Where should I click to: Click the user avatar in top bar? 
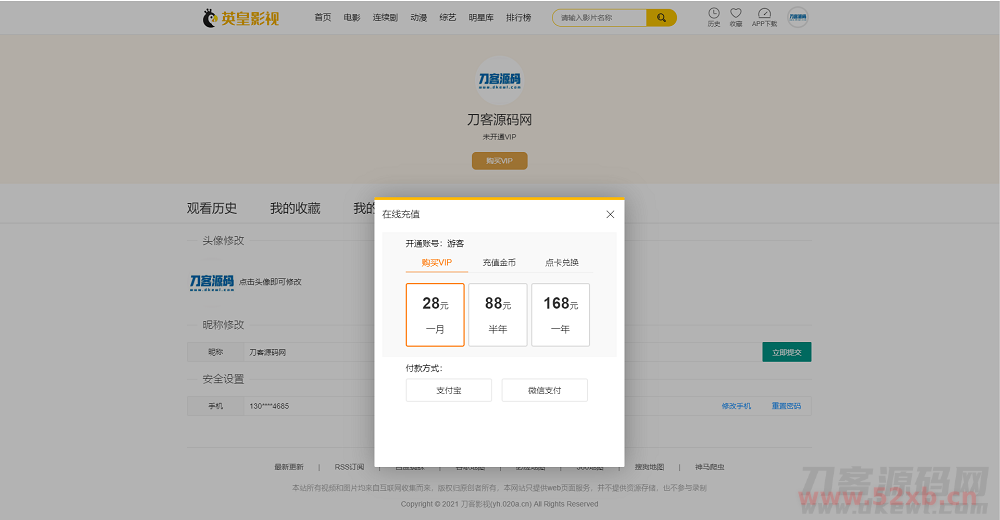(x=797, y=17)
